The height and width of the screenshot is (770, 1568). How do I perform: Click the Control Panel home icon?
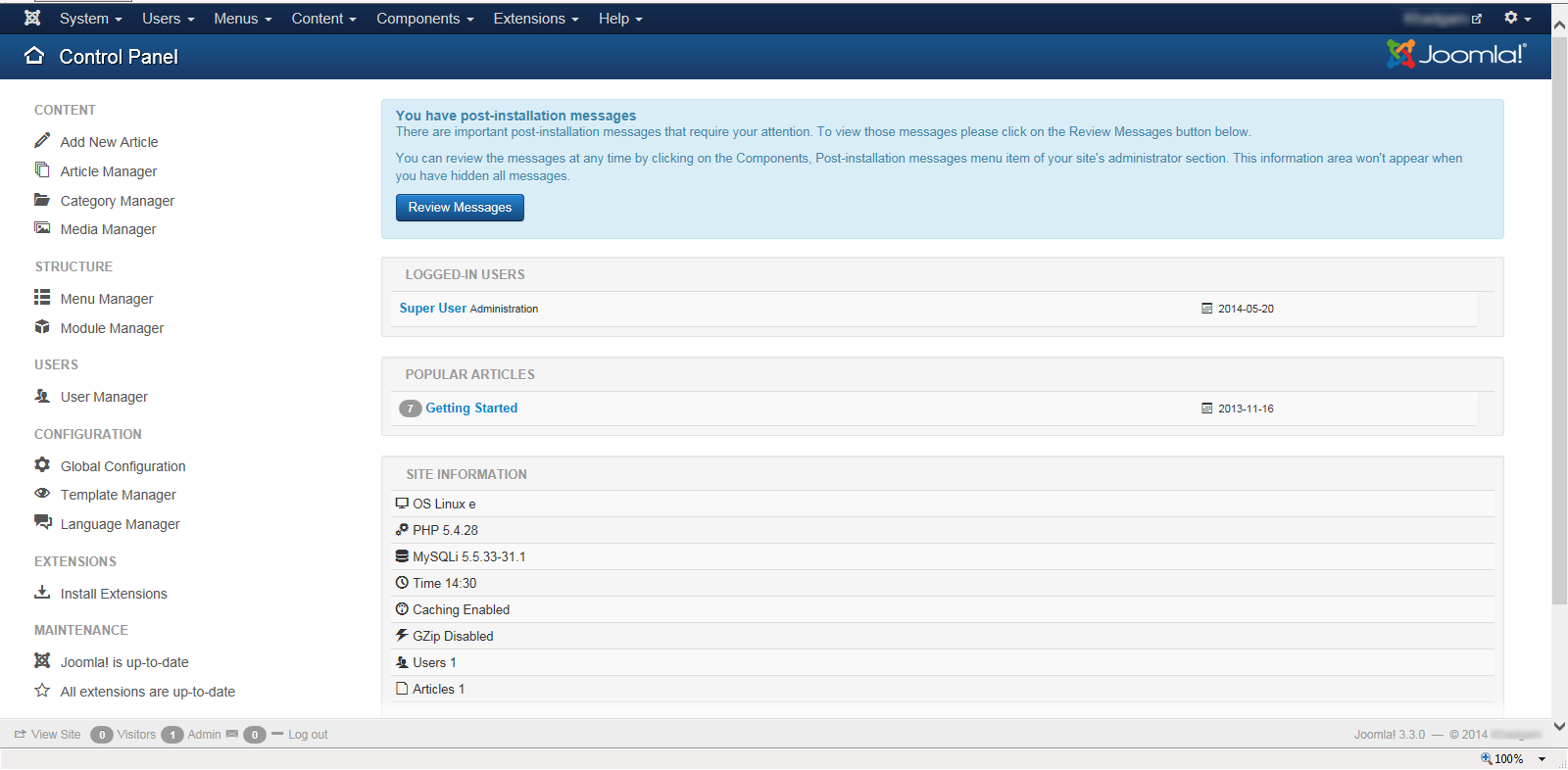click(x=34, y=56)
